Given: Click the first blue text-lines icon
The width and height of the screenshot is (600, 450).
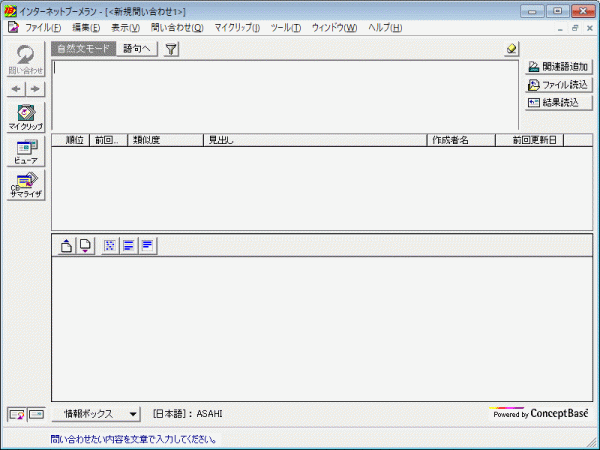Looking at the screenshot, I should tap(129, 246).
